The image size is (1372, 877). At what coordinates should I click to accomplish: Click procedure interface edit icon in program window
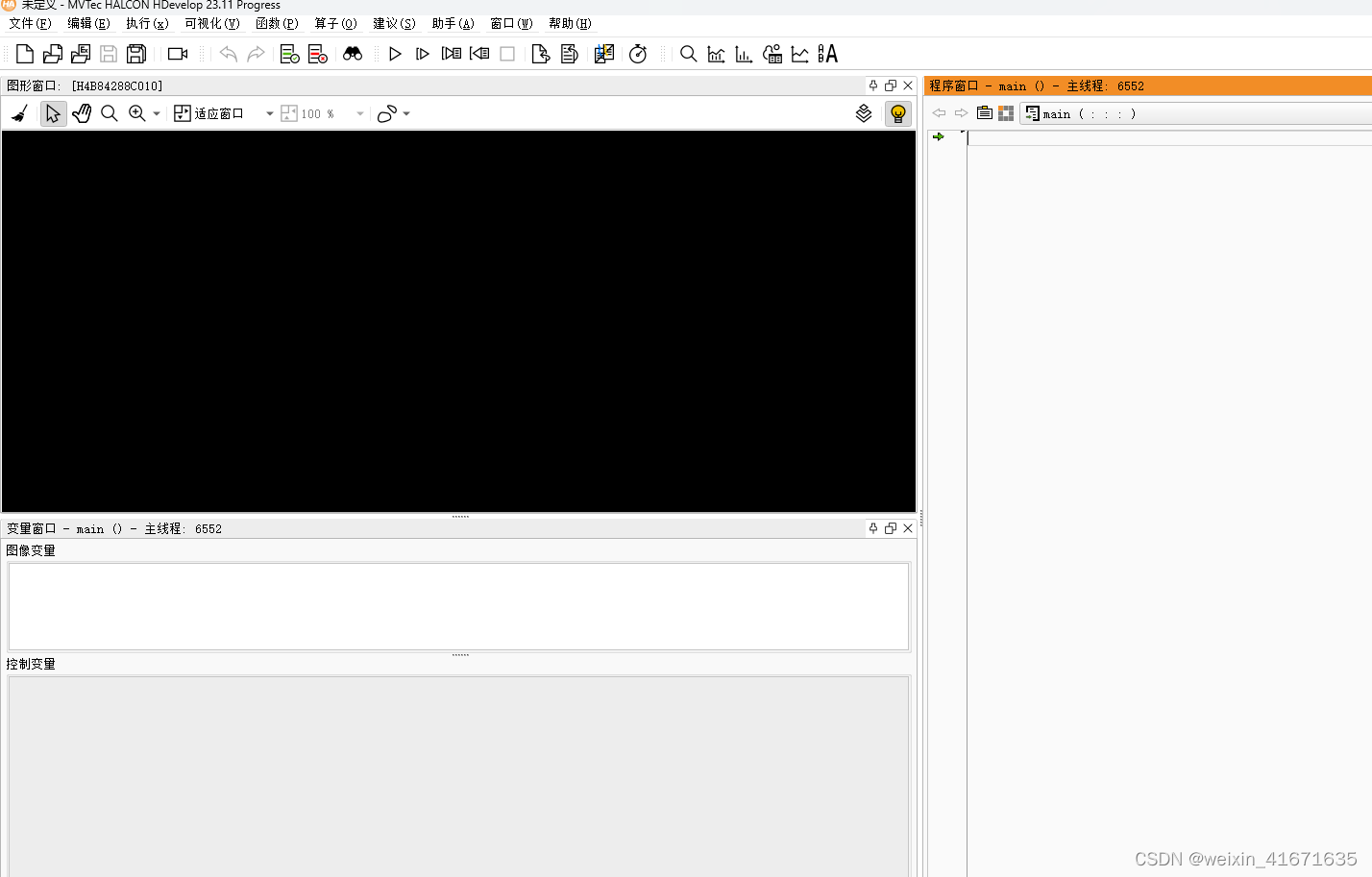985,113
